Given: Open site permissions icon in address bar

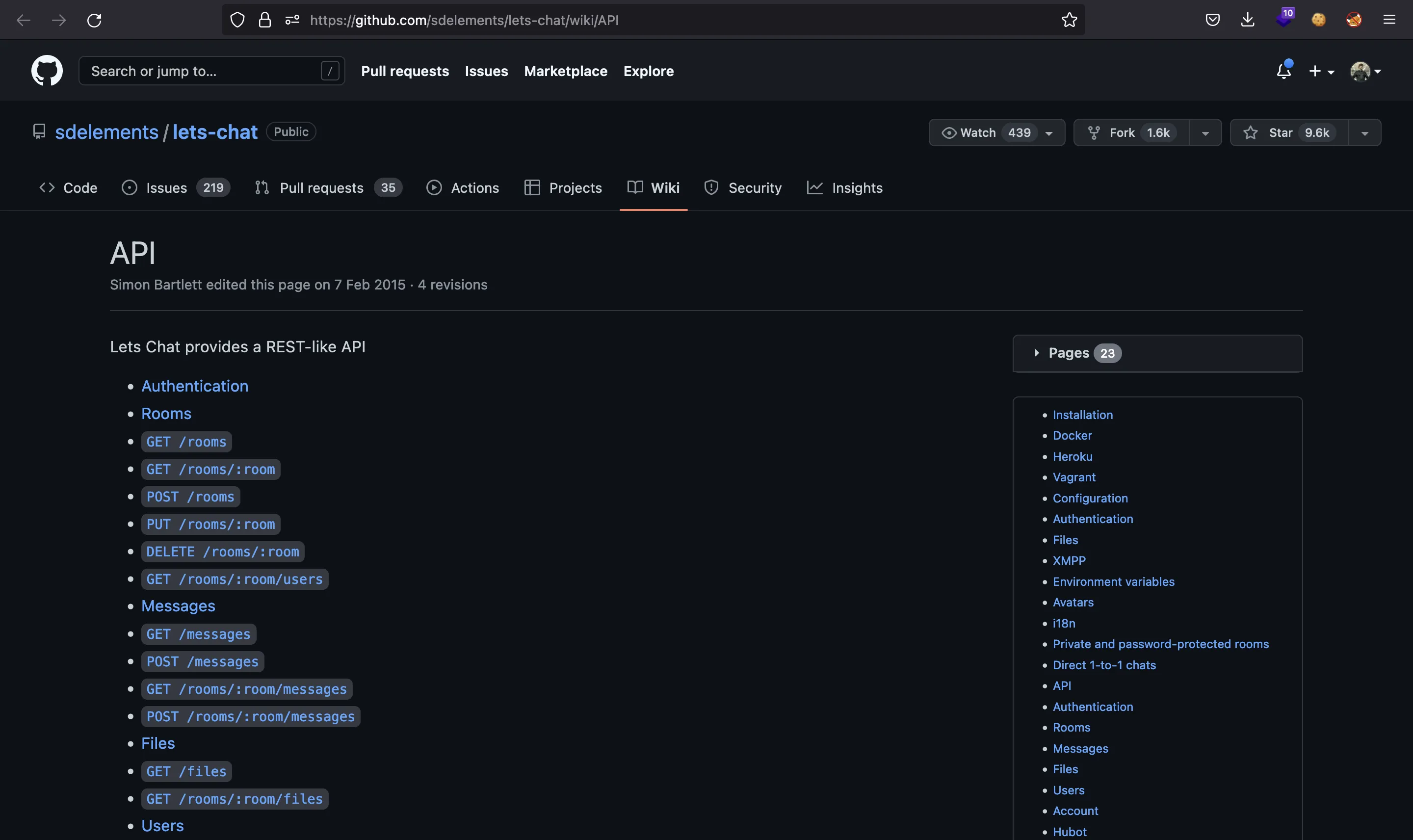Looking at the screenshot, I should (x=292, y=21).
